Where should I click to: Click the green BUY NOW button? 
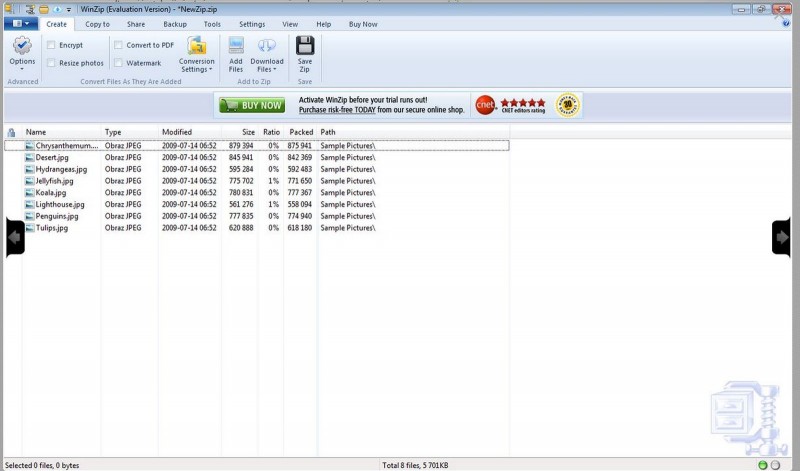click(252, 105)
